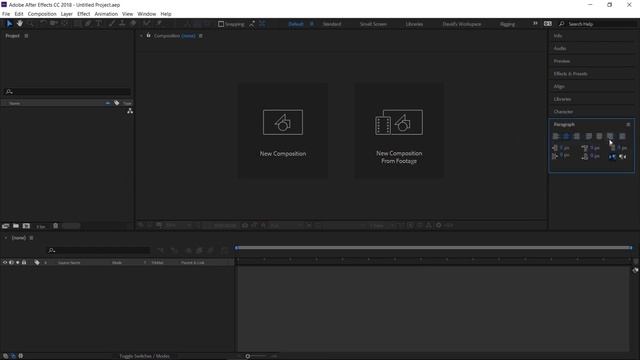The height and width of the screenshot is (360, 640).
Task: Open the Help menu
Action: 166,14
